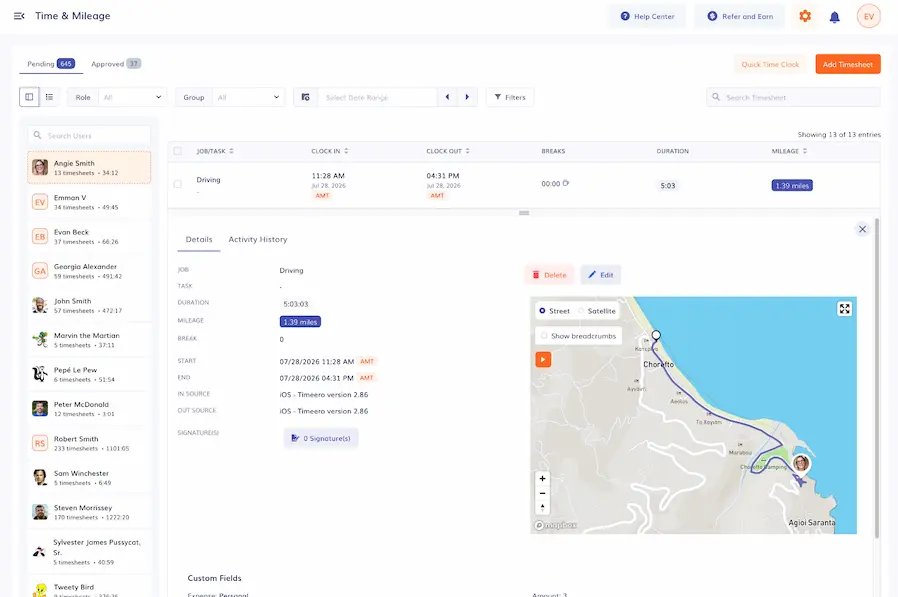Image resolution: width=898 pixels, height=597 pixels.
Task: Select the Street map radio button
Action: (x=542, y=311)
